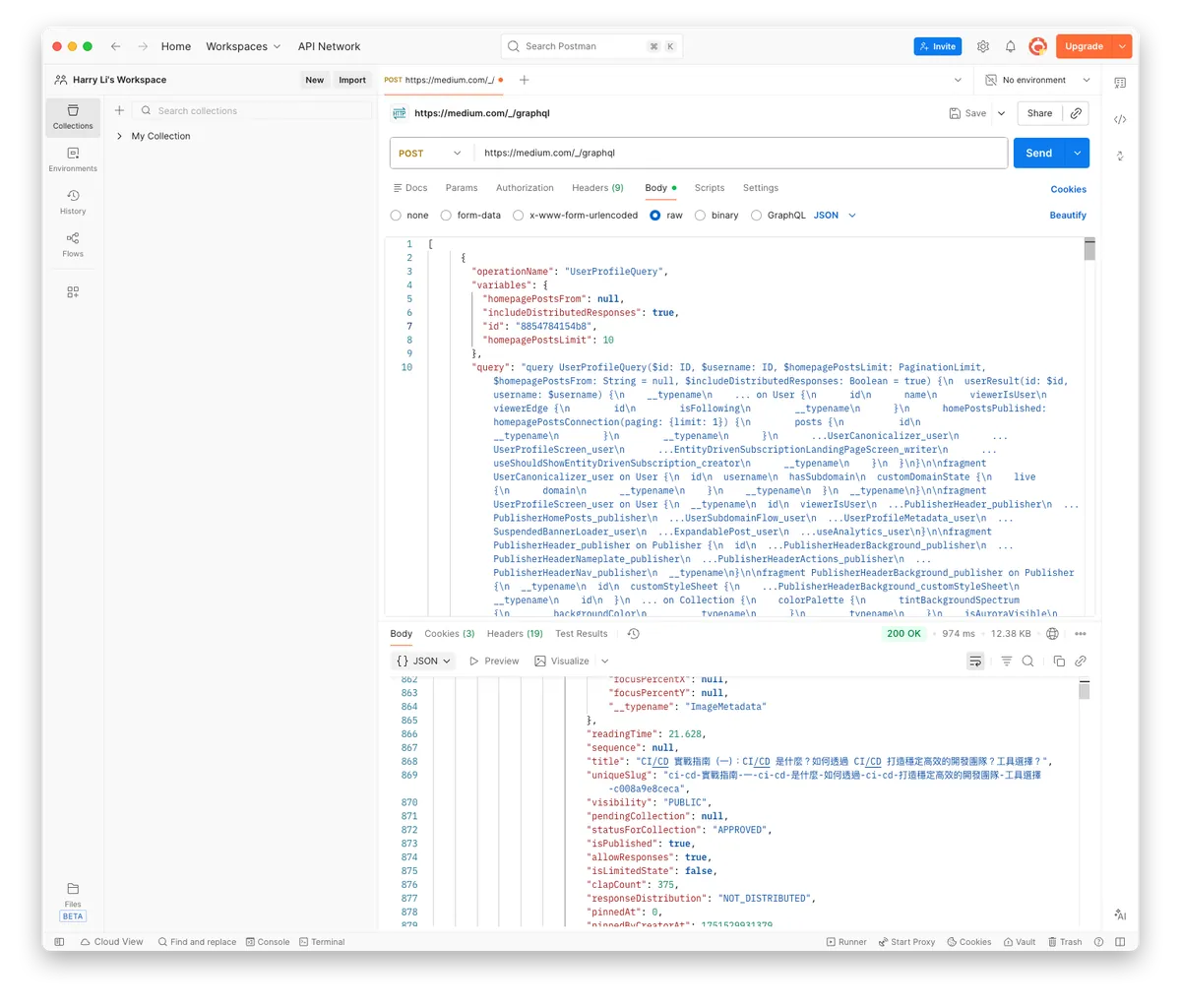Select the none body type radio
This screenshot has height=1008, width=1181.
pyautogui.click(x=396, y=216)
